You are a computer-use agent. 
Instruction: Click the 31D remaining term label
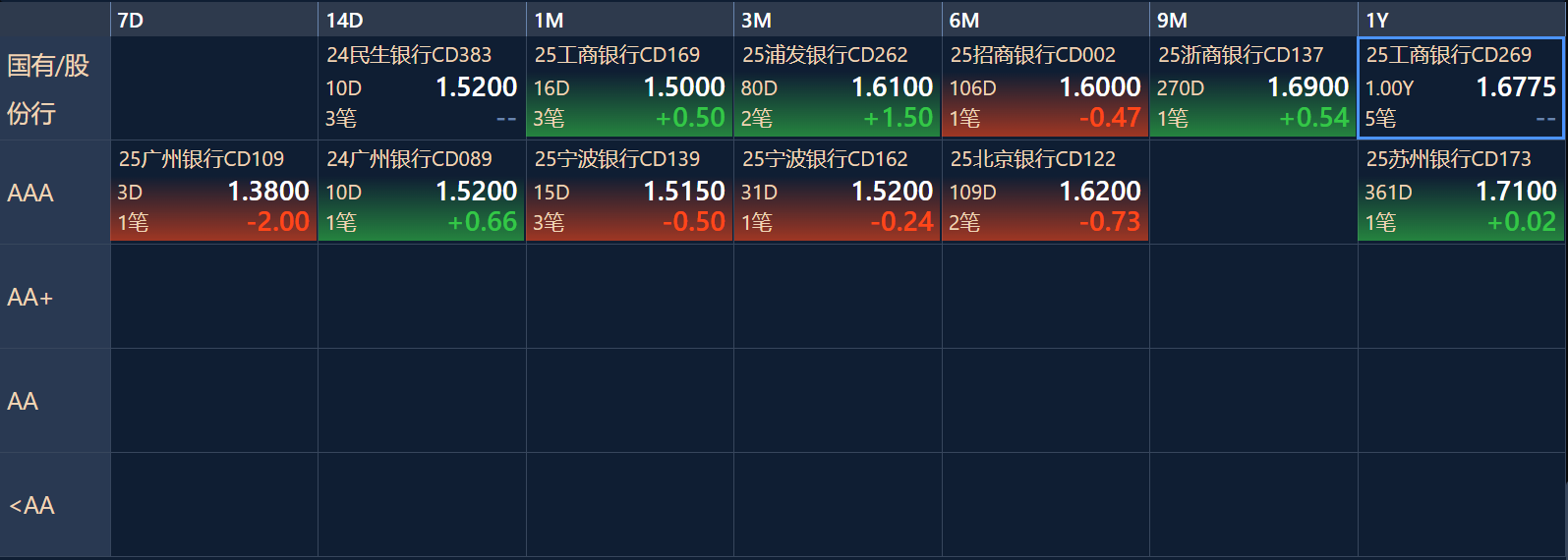(759, 193)
